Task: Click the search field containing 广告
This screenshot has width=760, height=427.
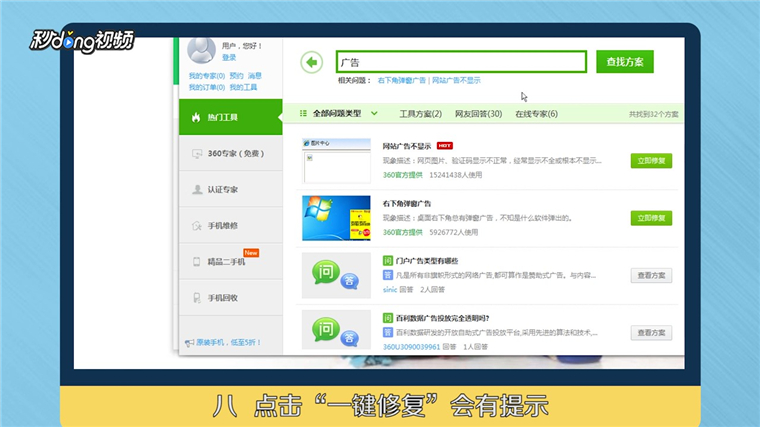Action: (x=461, y=62)
